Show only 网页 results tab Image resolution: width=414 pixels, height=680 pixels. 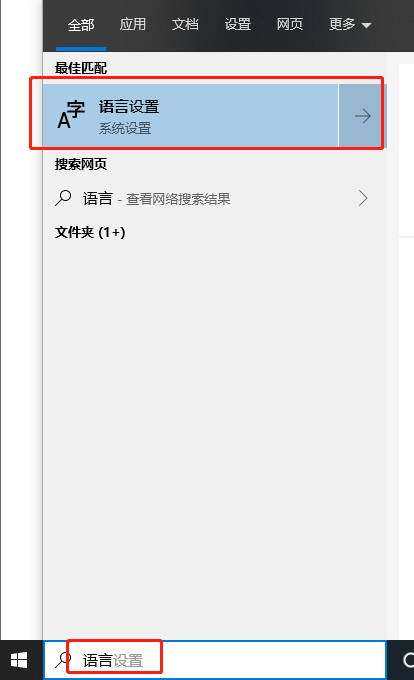(x=290, y=24)
